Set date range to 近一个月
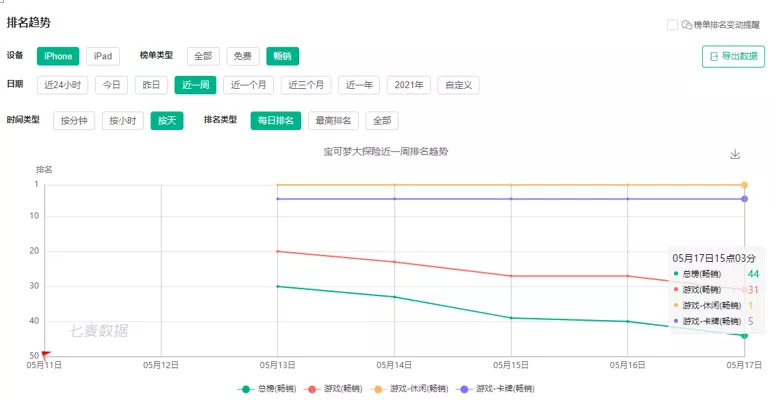The image size is (776, 400). (247, 85)
